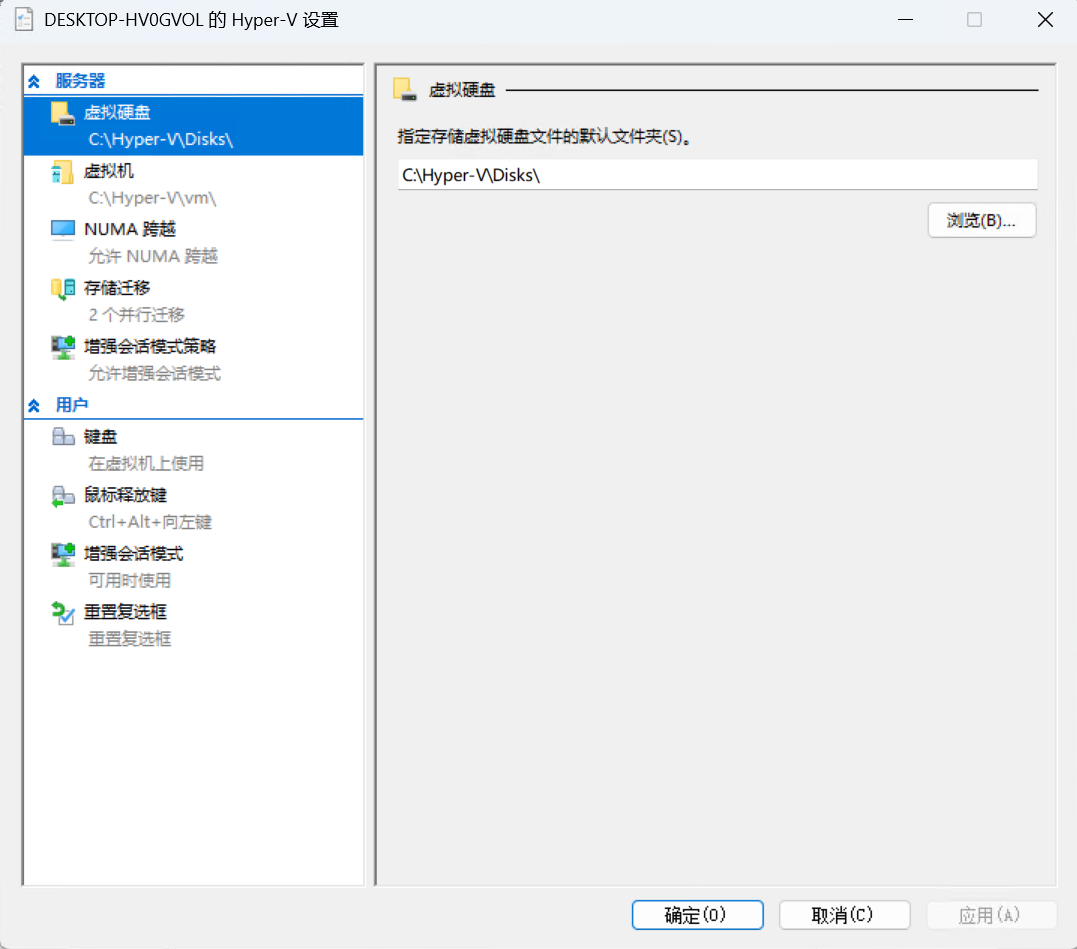
Task: Select the 存储迁移 tree entry
Action: click(120, 288)
